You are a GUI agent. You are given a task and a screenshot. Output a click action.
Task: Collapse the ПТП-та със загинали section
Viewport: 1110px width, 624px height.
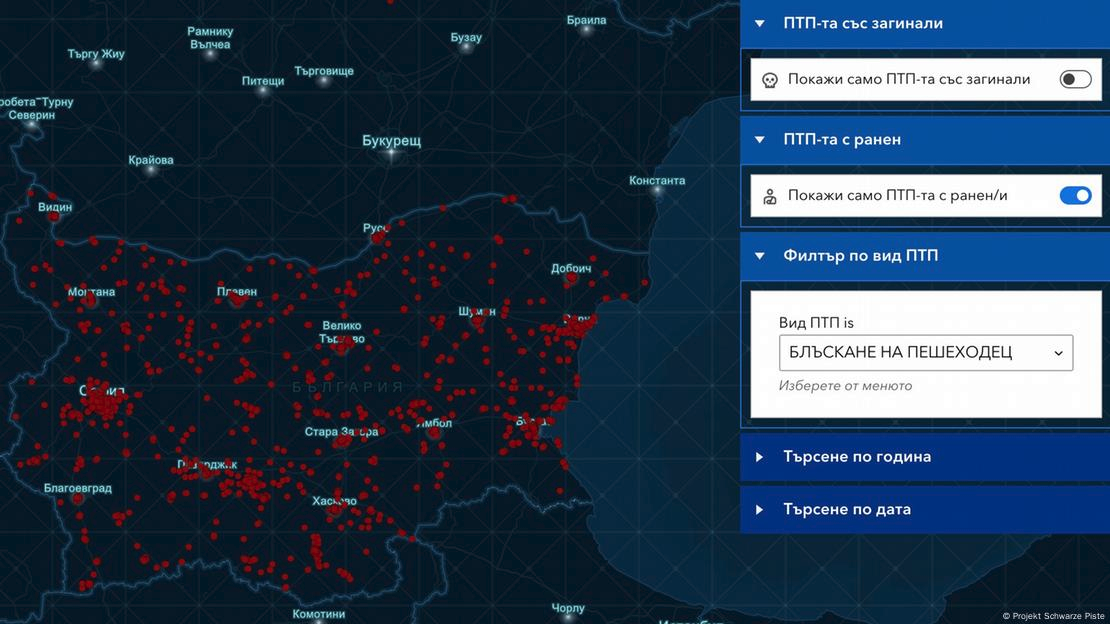(759, 23)
